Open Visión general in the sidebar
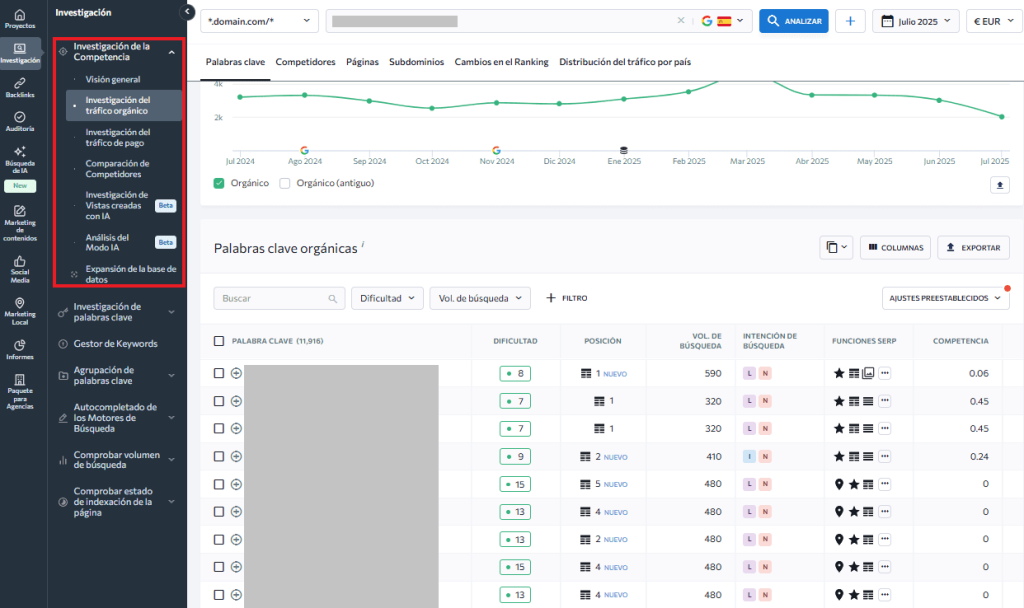 tap(113, 79)
